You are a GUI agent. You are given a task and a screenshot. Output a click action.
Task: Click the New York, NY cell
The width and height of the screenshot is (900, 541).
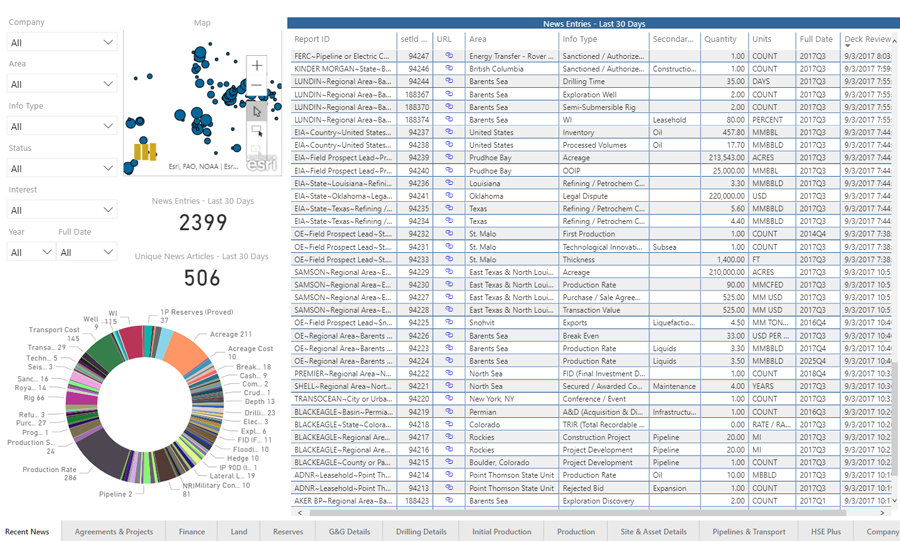(510, 399)
